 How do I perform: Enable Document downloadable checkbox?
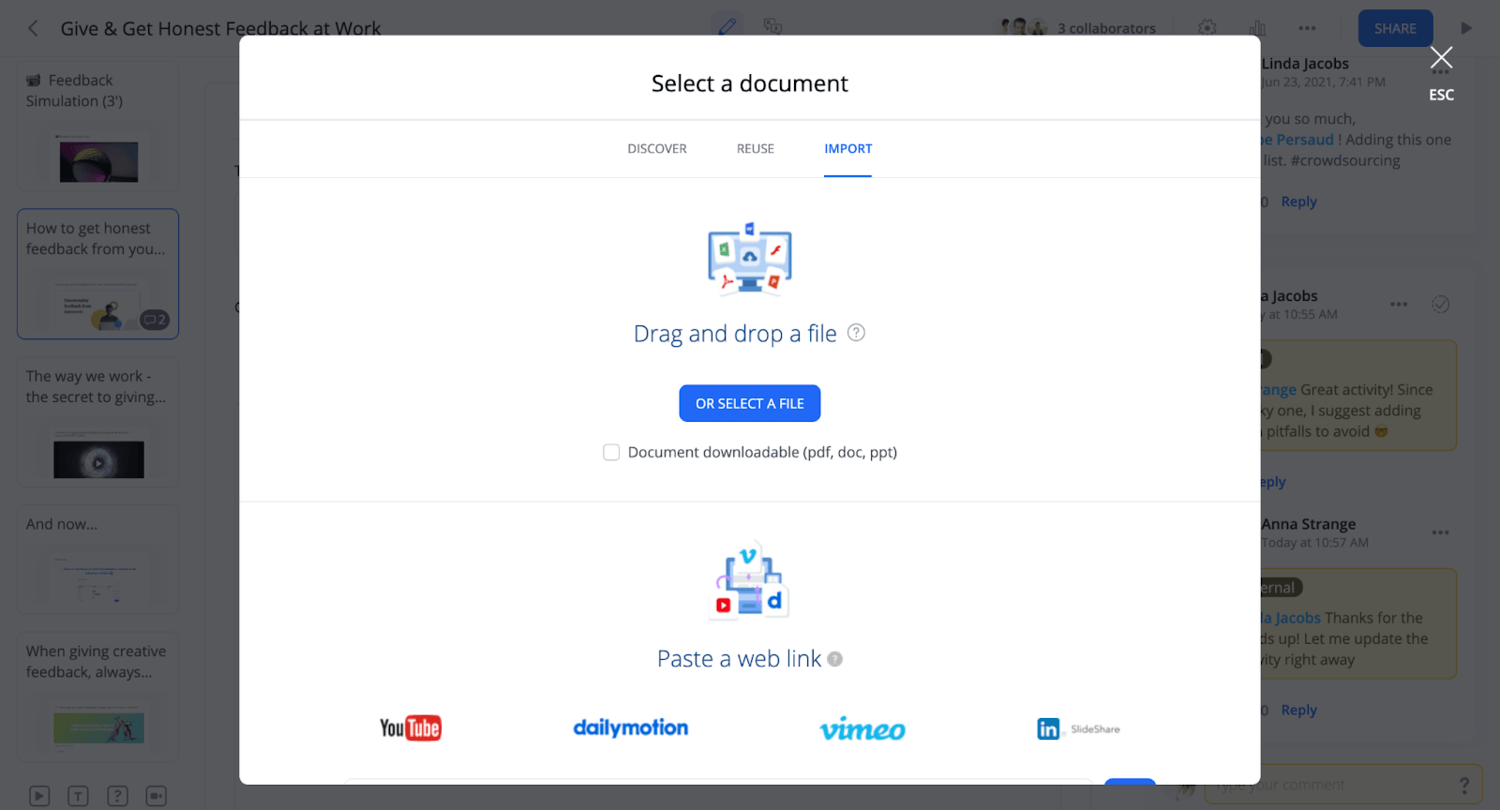point(611,452)
